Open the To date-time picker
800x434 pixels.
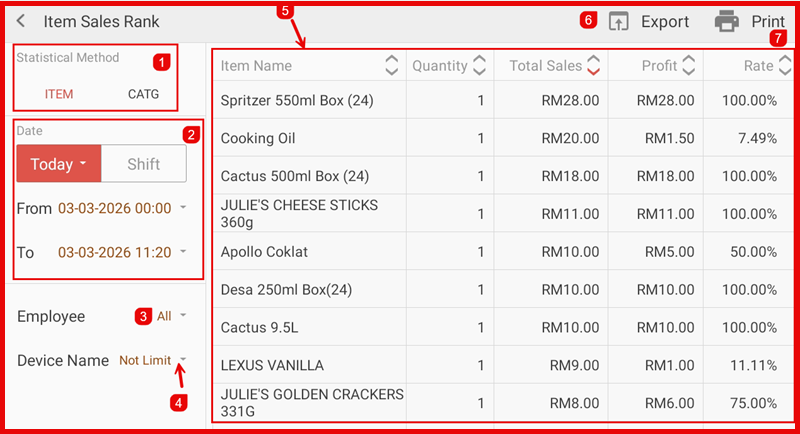pos(122,253)
